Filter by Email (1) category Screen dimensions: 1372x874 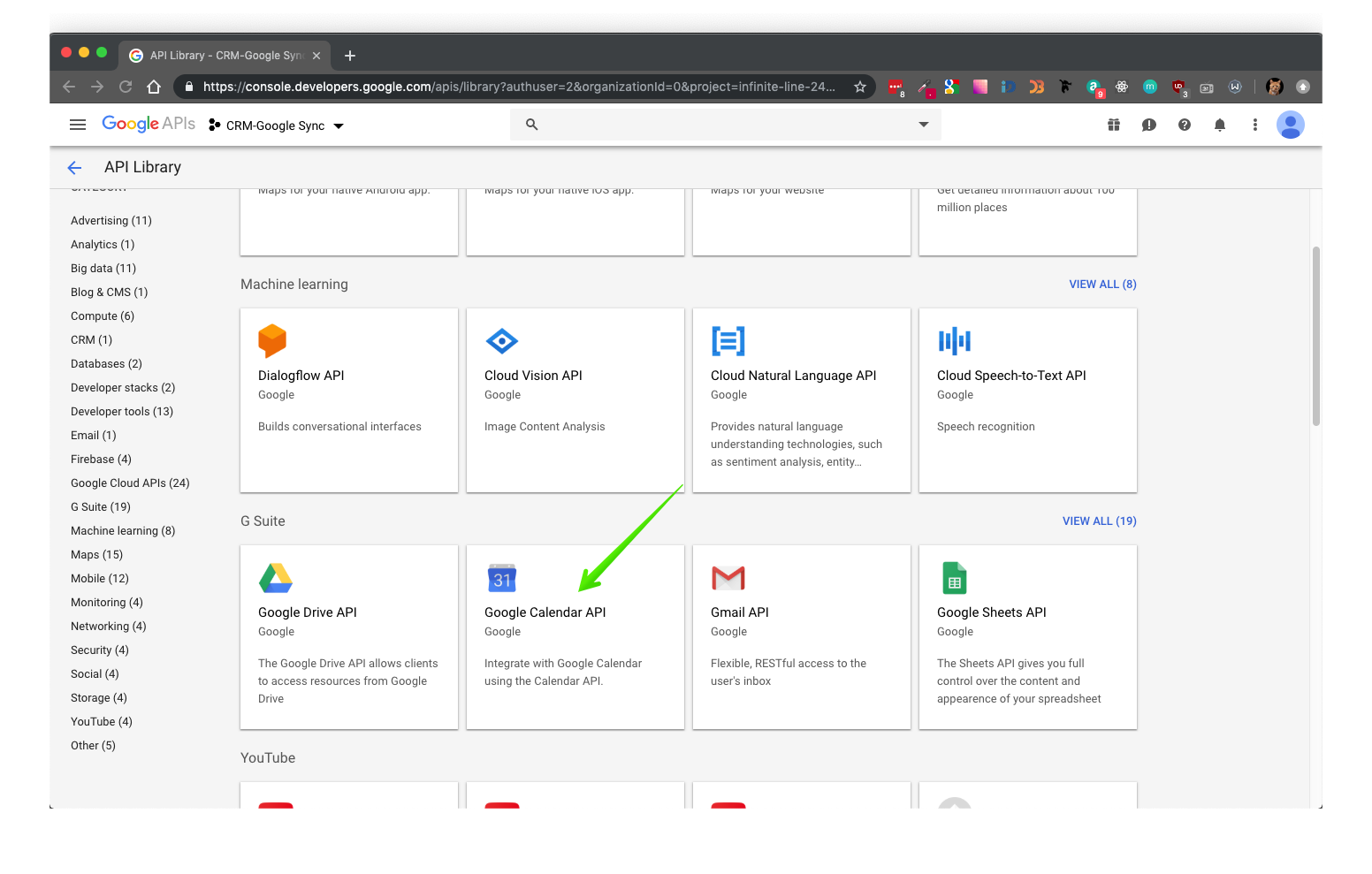[x=94, y=436]
